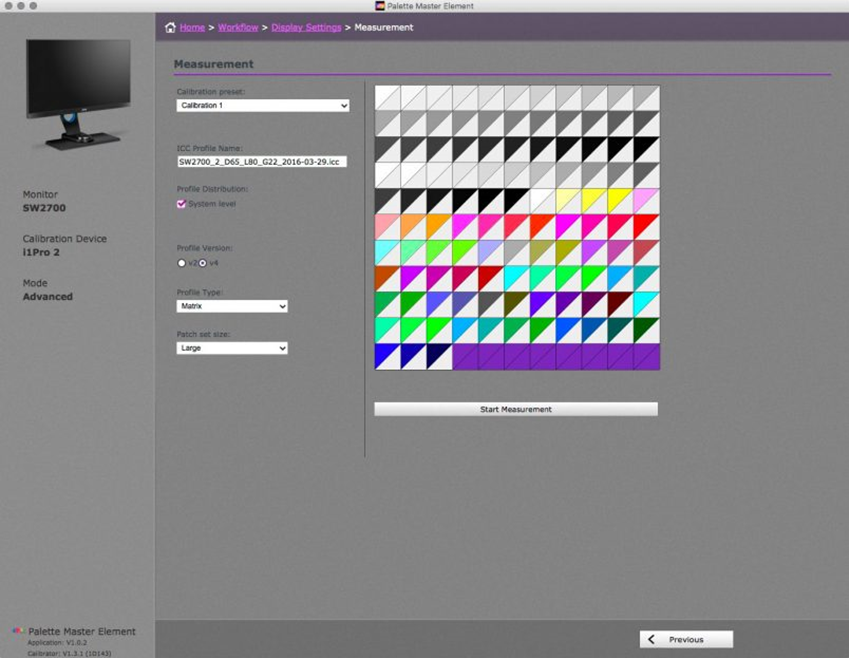Viewport: 849px width, 658px height.
Task: Click the "ICC Profile Name:" label
Action: [x=210, y=148]
